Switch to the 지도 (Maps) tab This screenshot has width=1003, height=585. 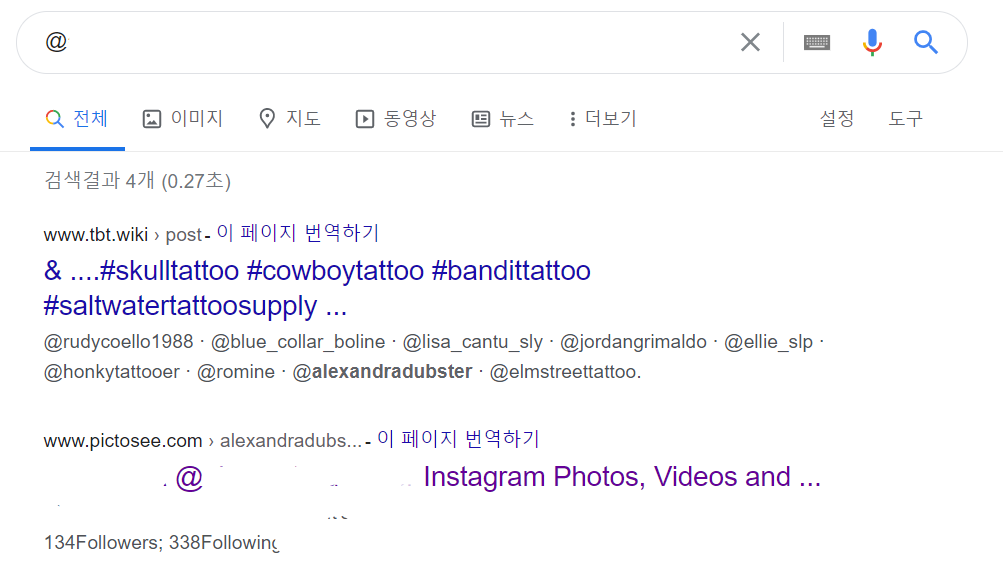pyautogui.click(x=289, y=119)
